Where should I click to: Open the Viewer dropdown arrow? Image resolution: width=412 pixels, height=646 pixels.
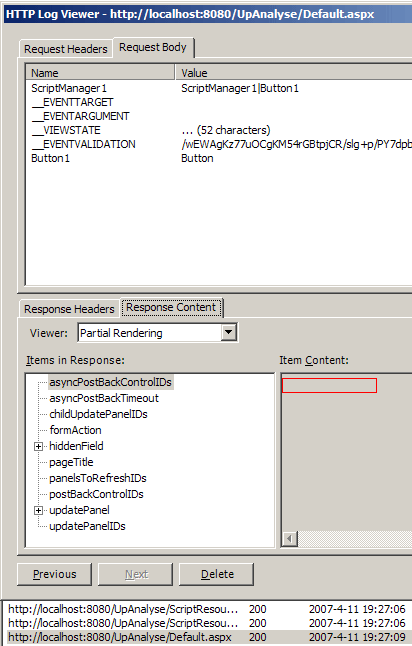[x=229, y=332]
